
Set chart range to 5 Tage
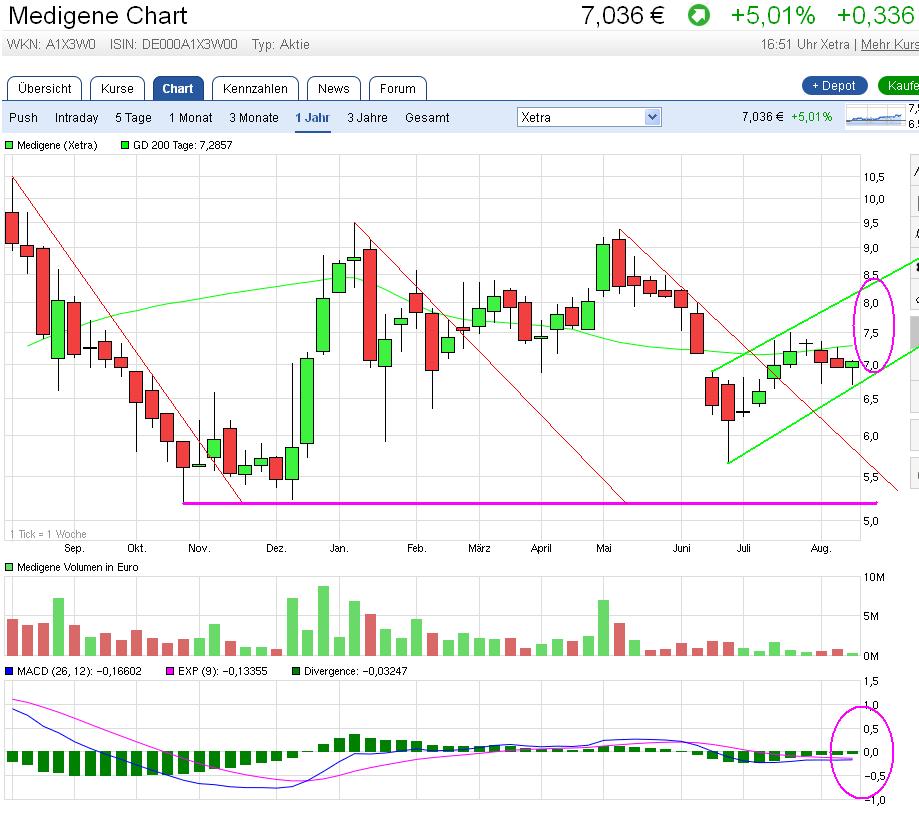133,118
